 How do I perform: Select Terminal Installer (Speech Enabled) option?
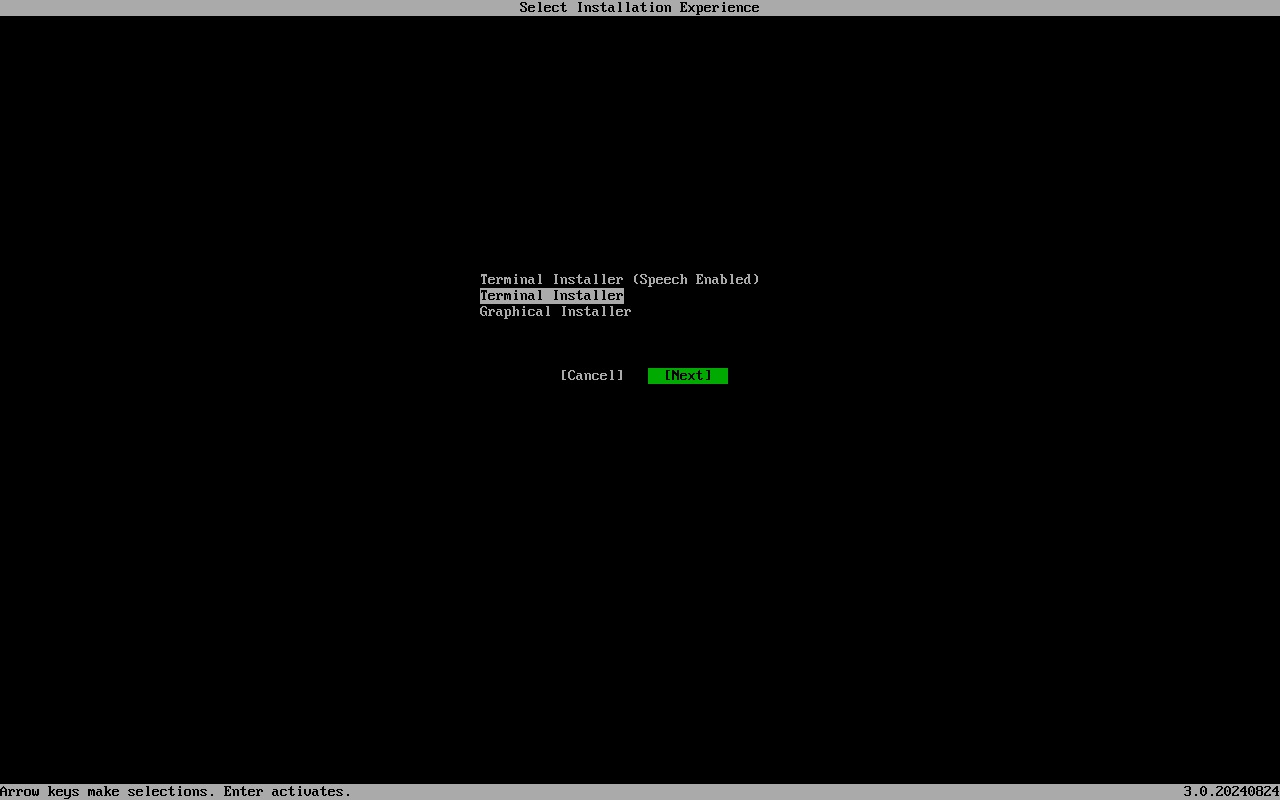point(620,279)
